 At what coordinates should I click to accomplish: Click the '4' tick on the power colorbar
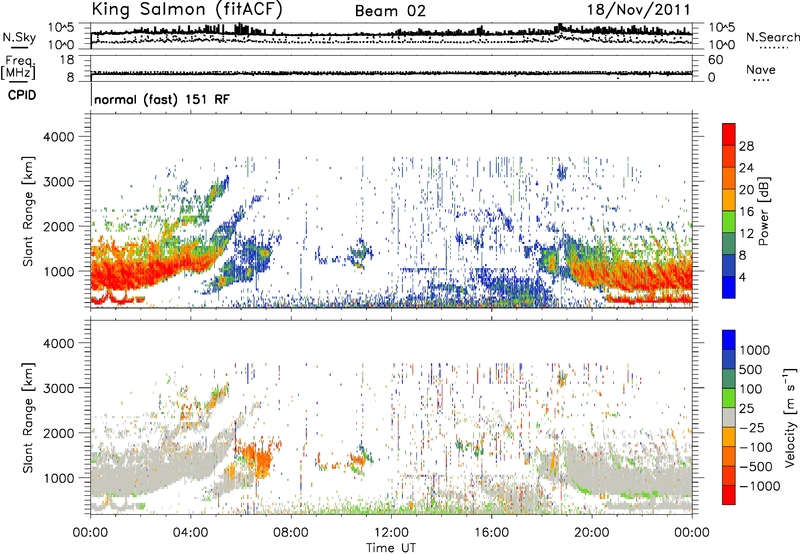(742, 277)
